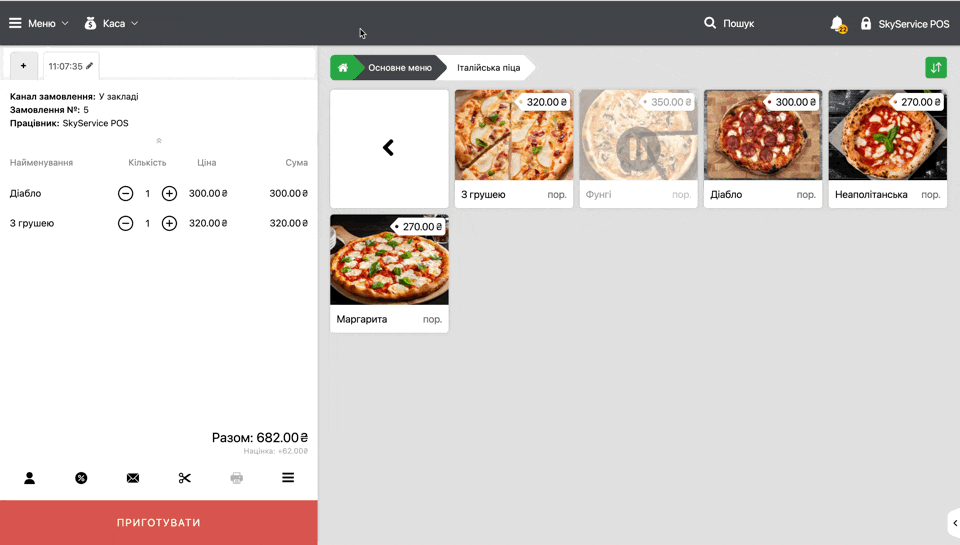Expand the Меню dropdown
This screenshot has height=545, width=960.
pyautogui.click(x=39, y=23)
